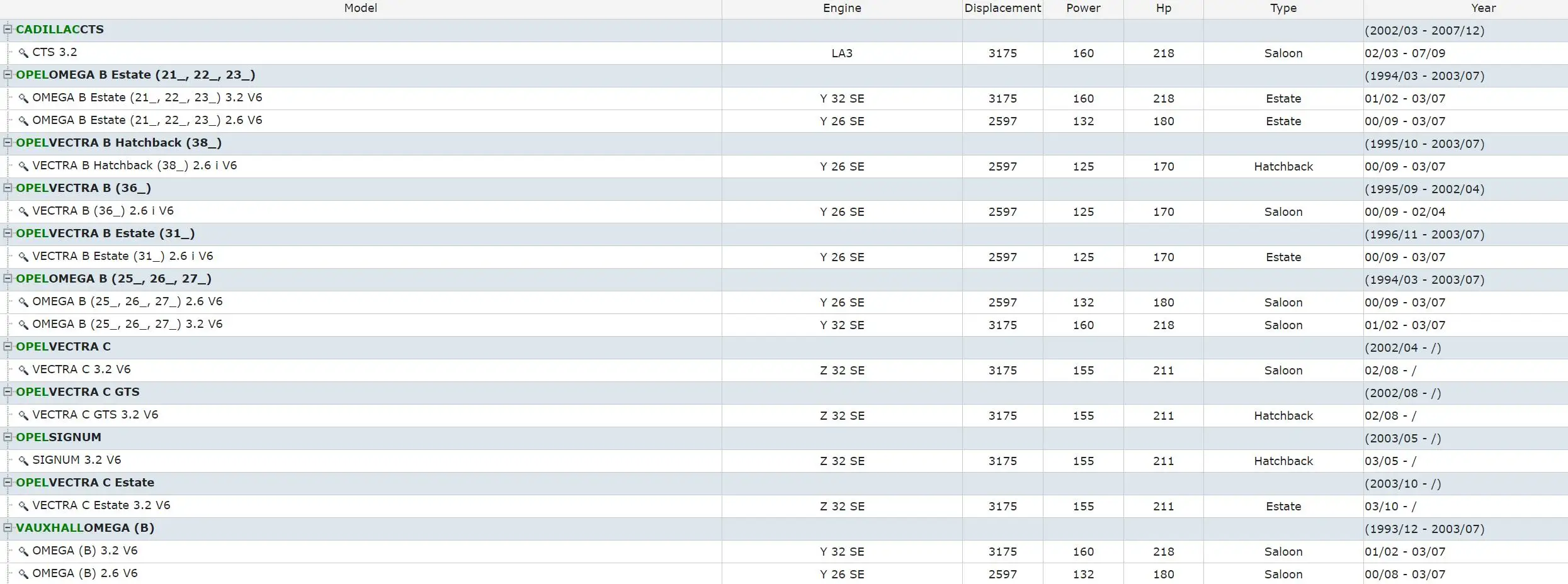Select the VECTRA C GTS 3.2 V6 row
This screenshot has height=584, width=1568.
click(784, 415)
